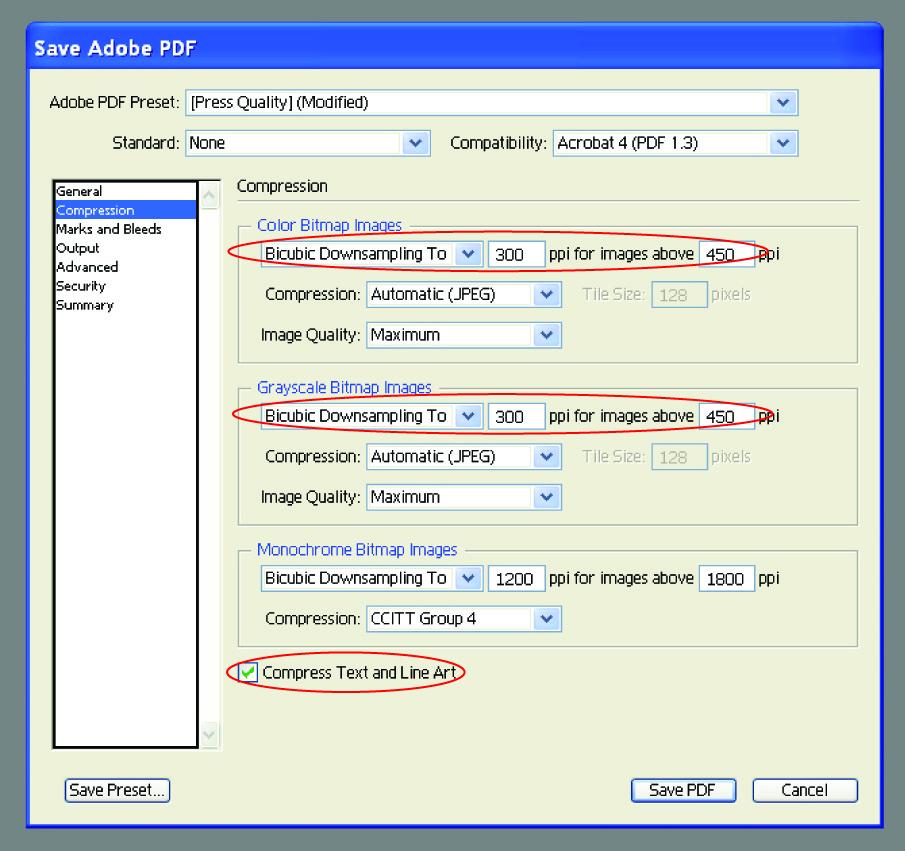Click the Save PDF button
The image size is (905, 851).
click(683, 790)
